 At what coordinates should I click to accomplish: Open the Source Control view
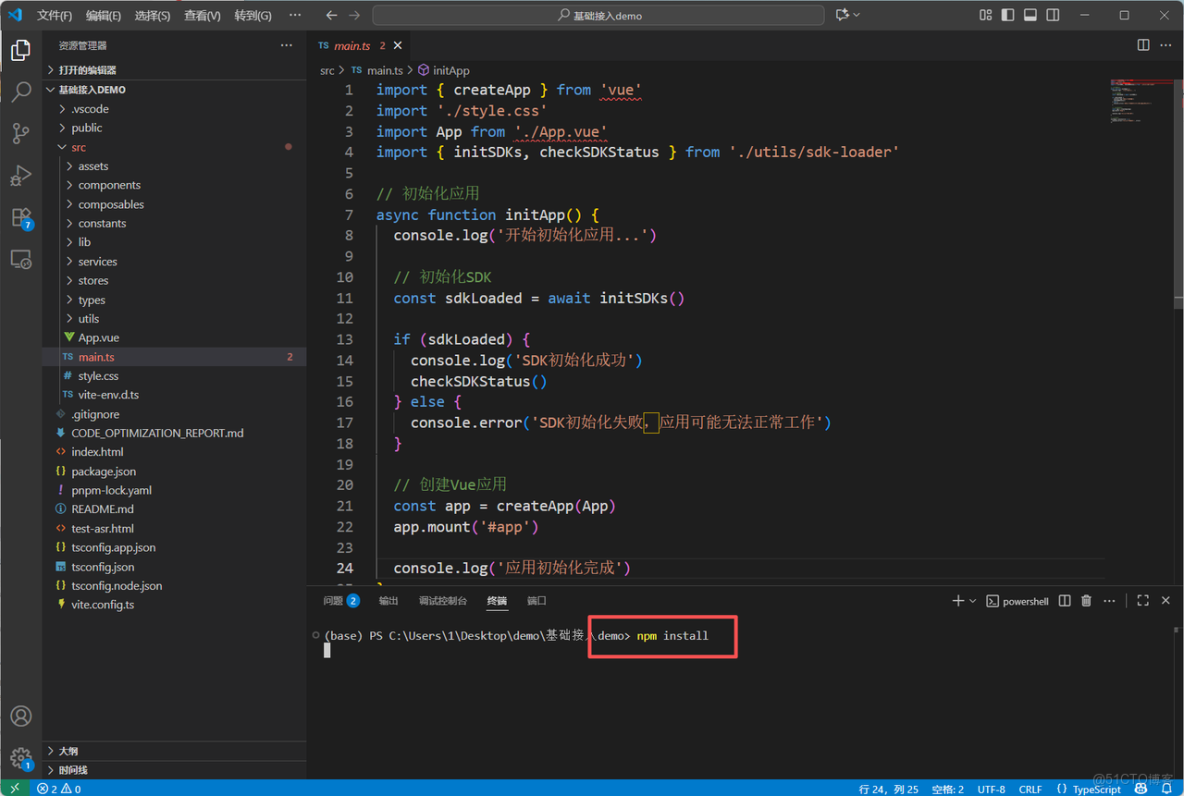(x=21, y=133)
